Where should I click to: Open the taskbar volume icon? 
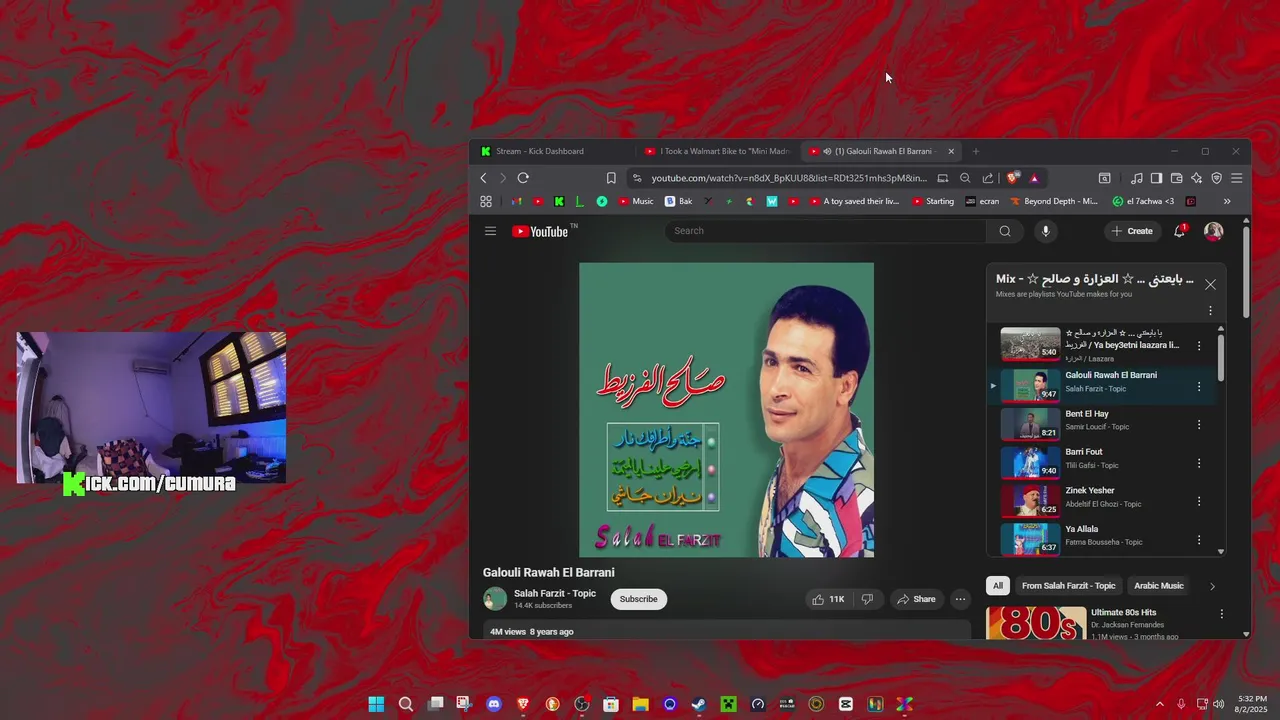tap(1219, 704)
